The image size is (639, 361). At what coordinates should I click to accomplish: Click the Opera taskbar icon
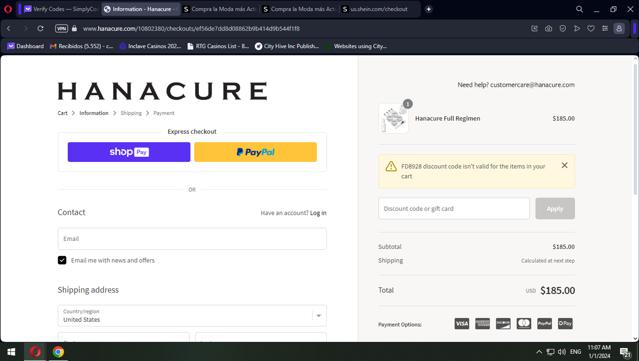click(35, 352)
